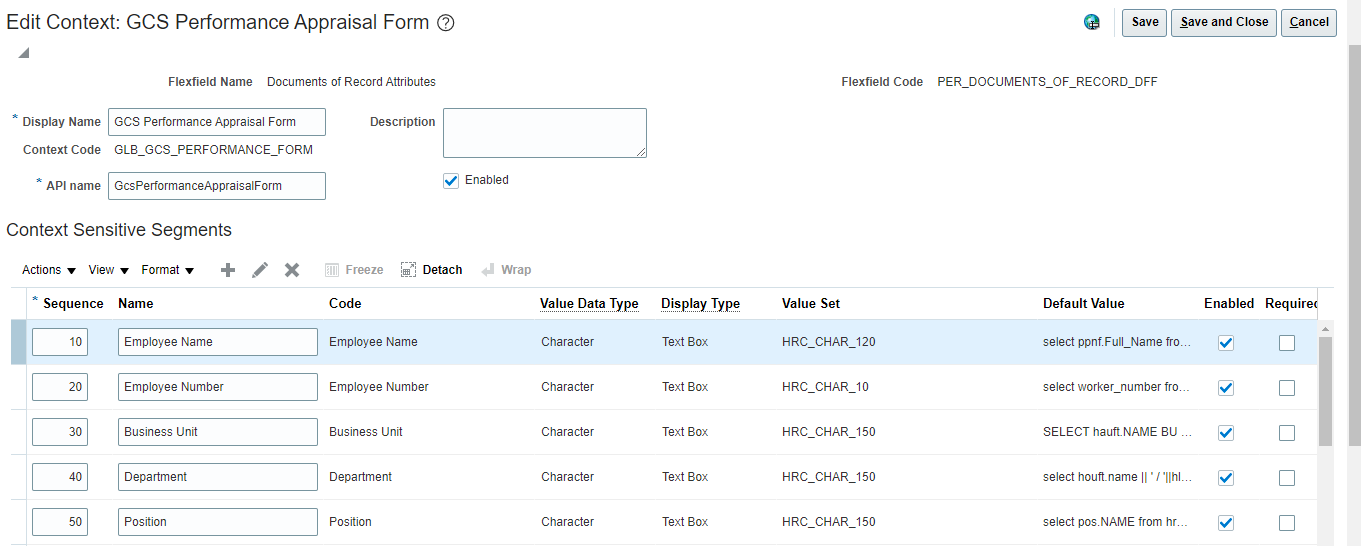Check Required for Position row
1361x546 pixels.
[x=1287, y=523]
